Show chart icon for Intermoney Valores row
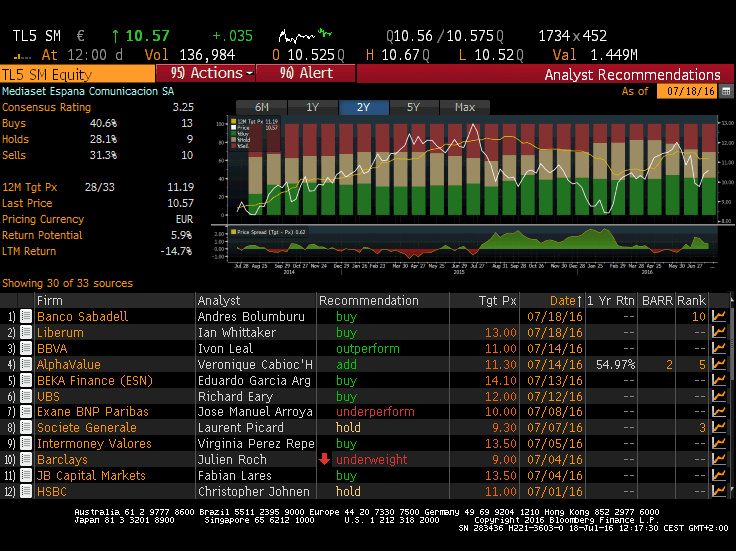 719,444
